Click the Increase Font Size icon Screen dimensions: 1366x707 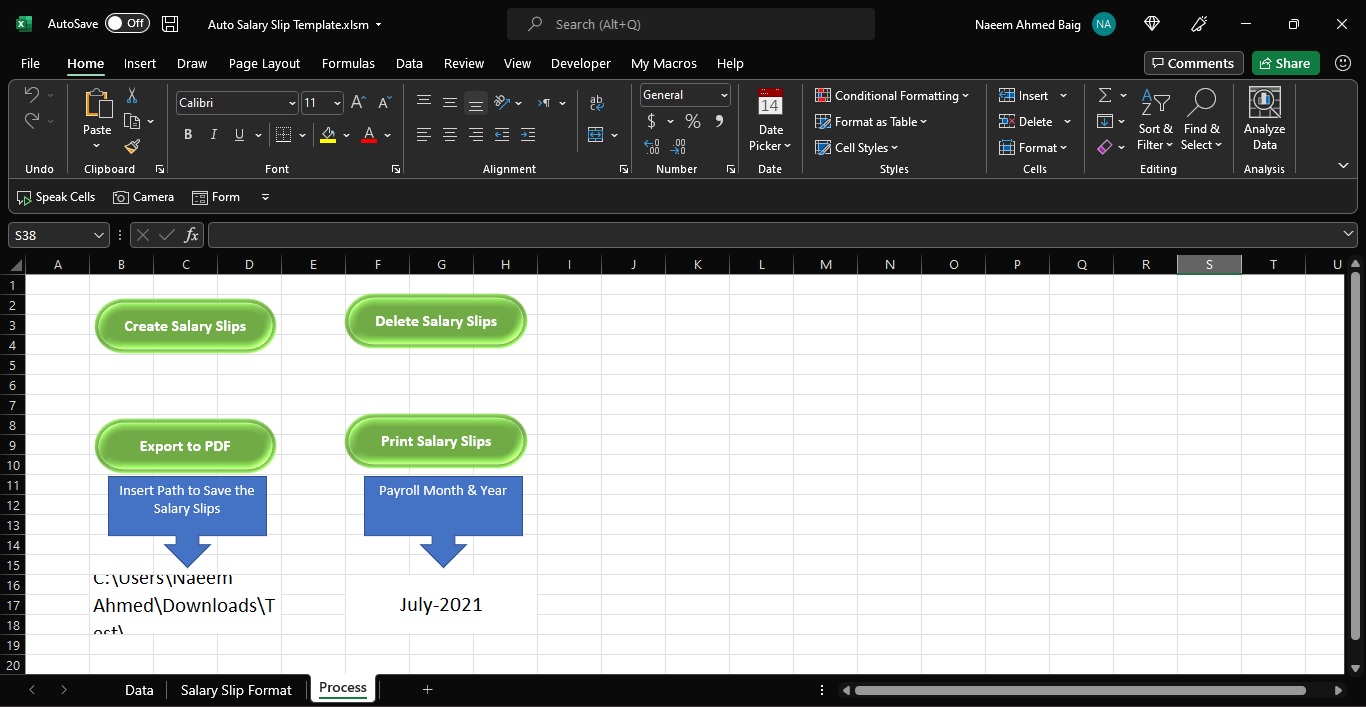pyautogui.click(x=358, y=103)
